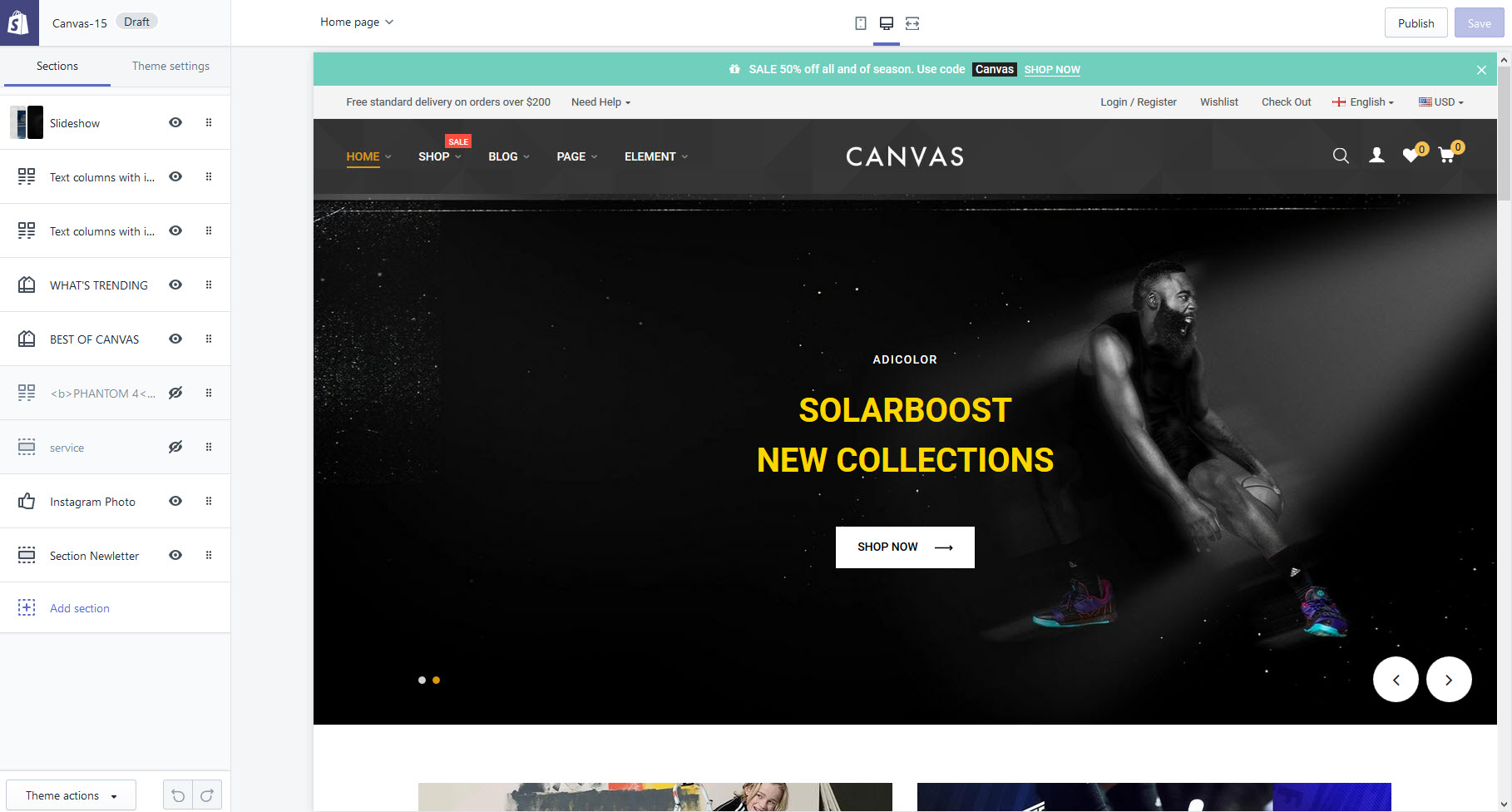1512x812 pixels.
Task: Show the PHANTOM 4 section
Action: click(175, 393)
